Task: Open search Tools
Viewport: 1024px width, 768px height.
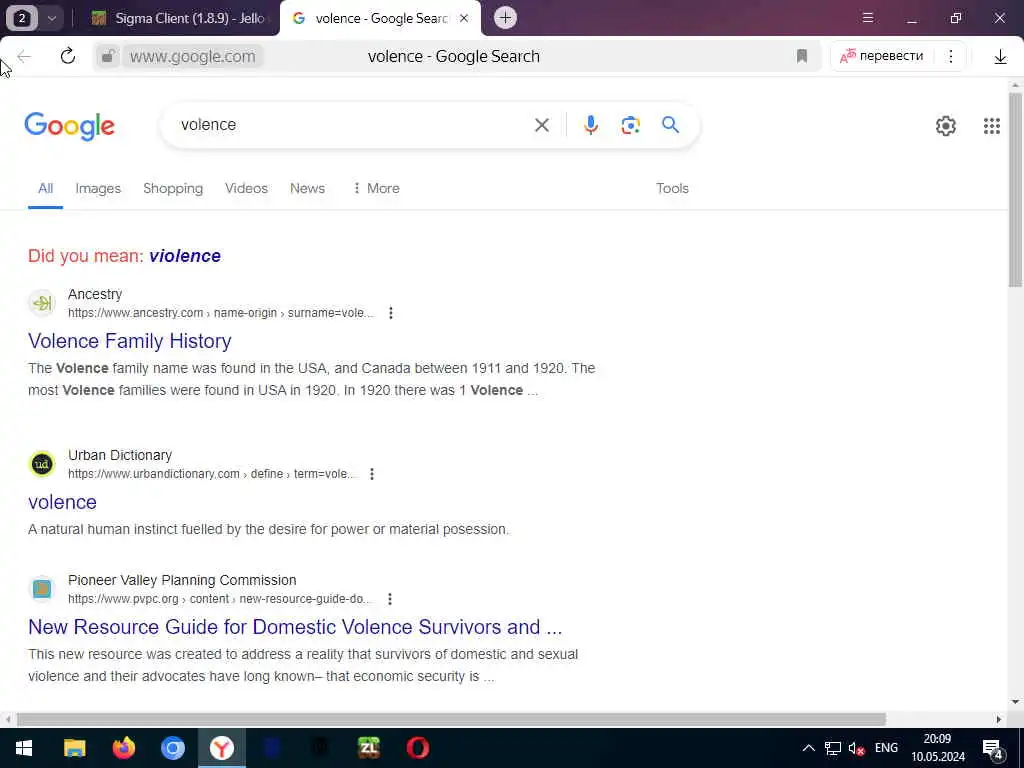Action: (672, 188)
